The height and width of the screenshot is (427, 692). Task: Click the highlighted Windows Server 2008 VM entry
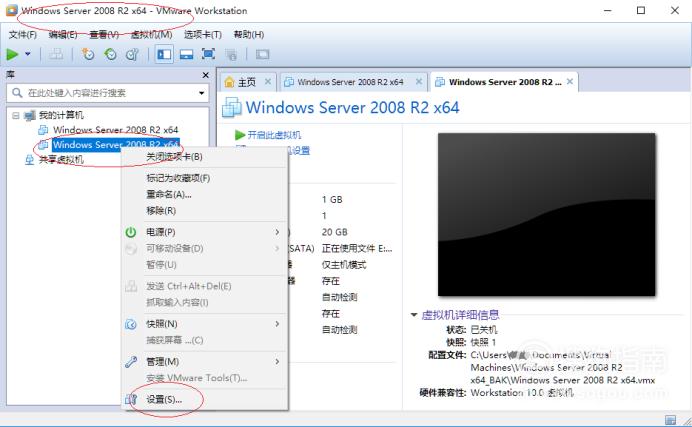pyautogui.click(x=116, y=144)
